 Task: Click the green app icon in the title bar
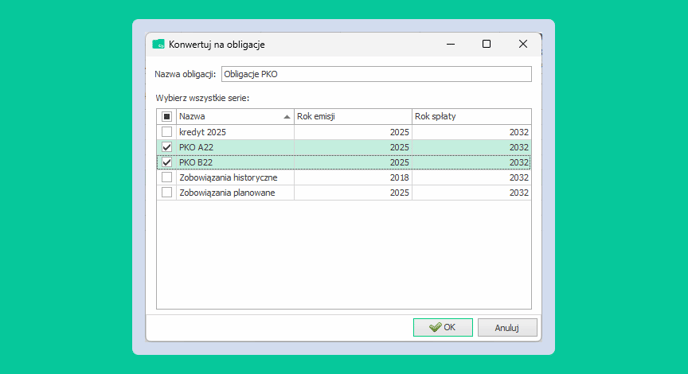point(158,44)
